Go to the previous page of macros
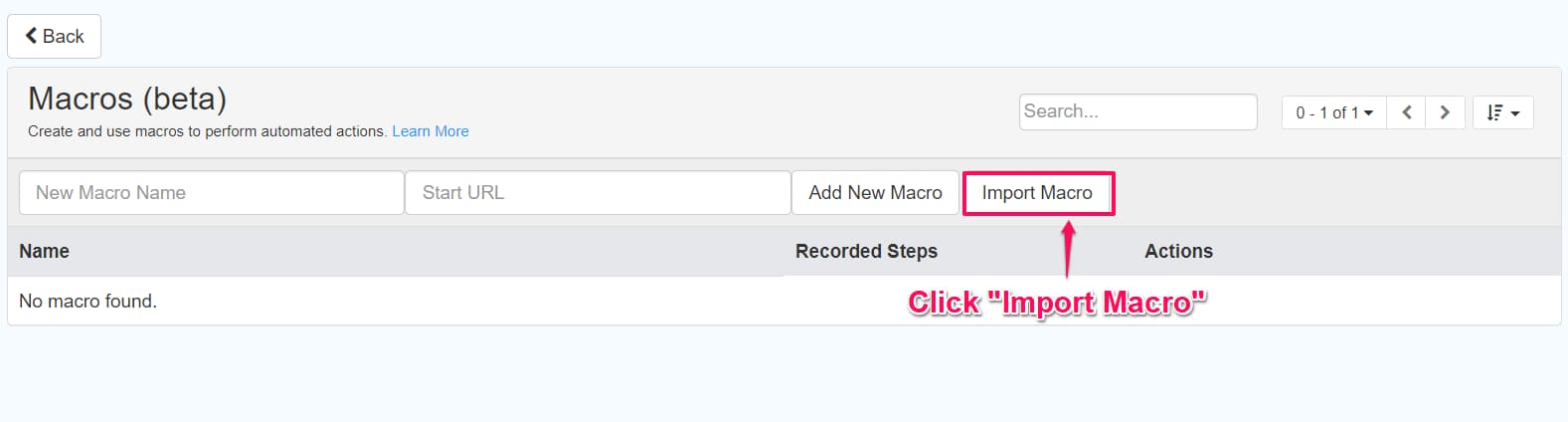Viewport: 1568px width, 422px height. (x=1406, y=112)
